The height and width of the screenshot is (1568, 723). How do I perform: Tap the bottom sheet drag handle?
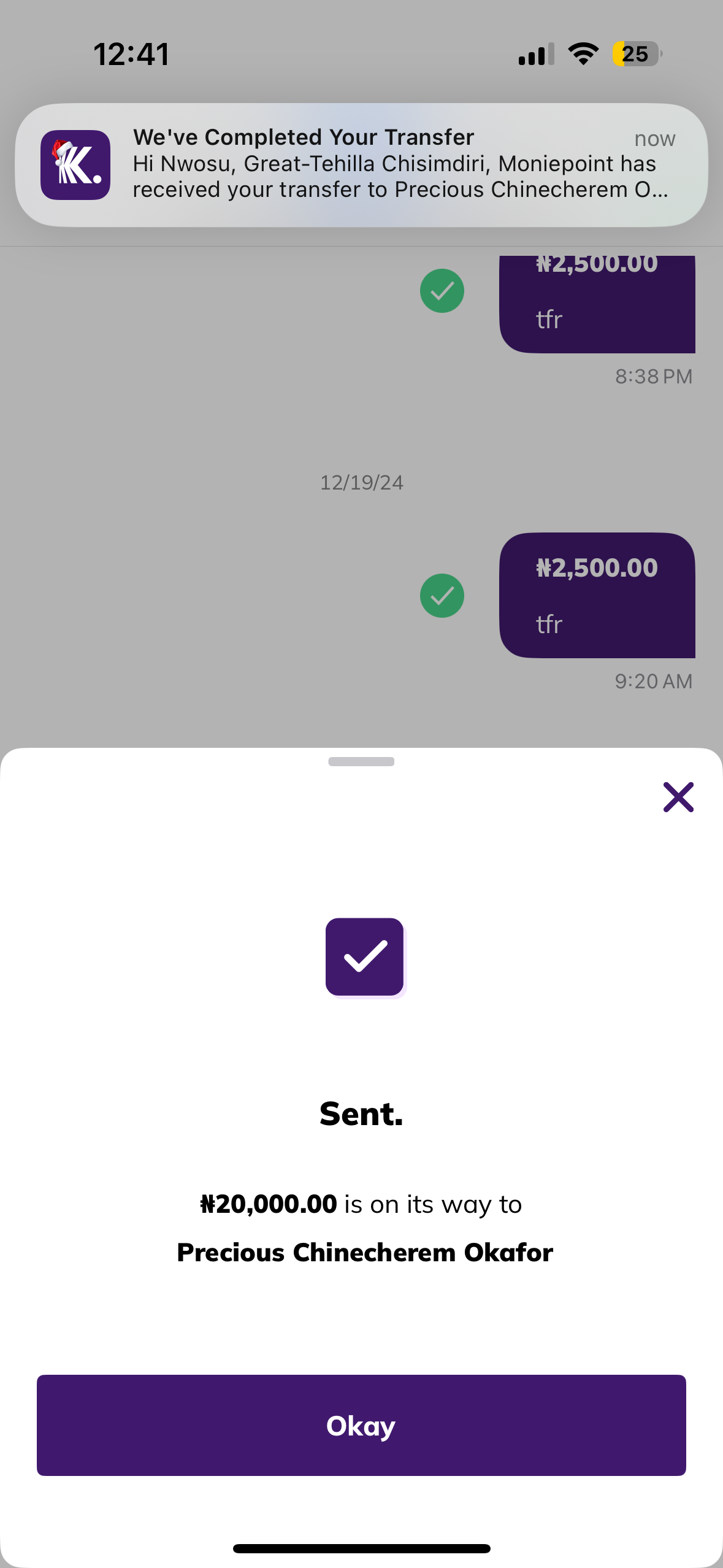[361, 761]
